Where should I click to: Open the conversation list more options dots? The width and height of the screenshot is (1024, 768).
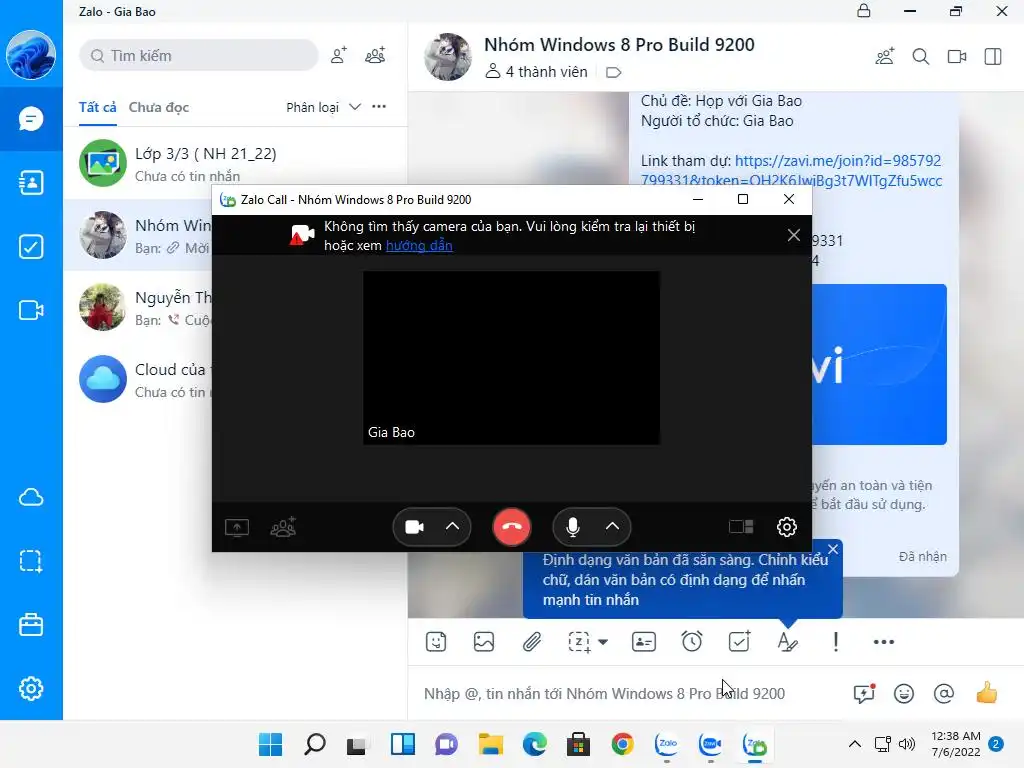coord(379,106)
